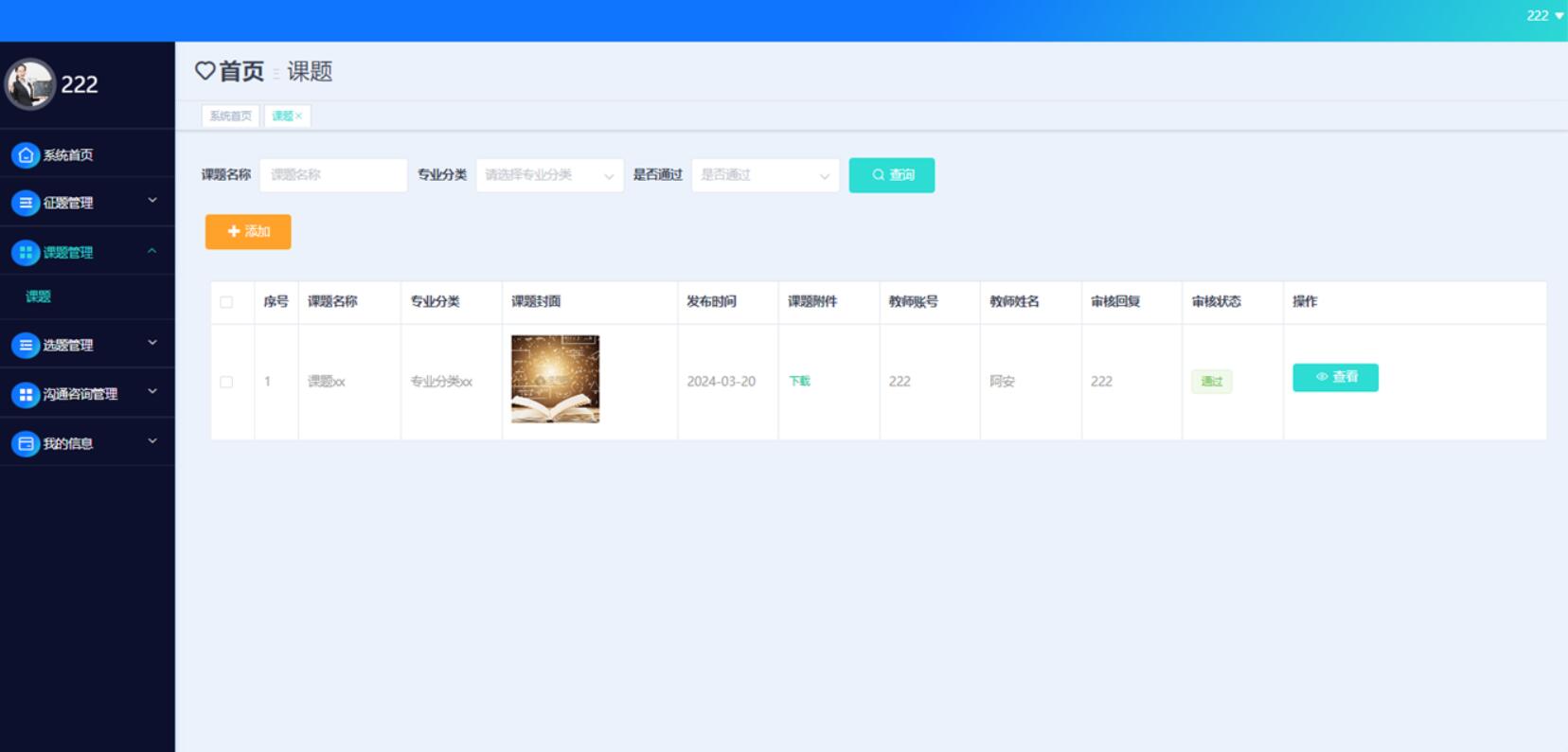This screenshot has width=1568, height=752.
Task: Click the 课题名称 column header
Action: coord(332,301)
